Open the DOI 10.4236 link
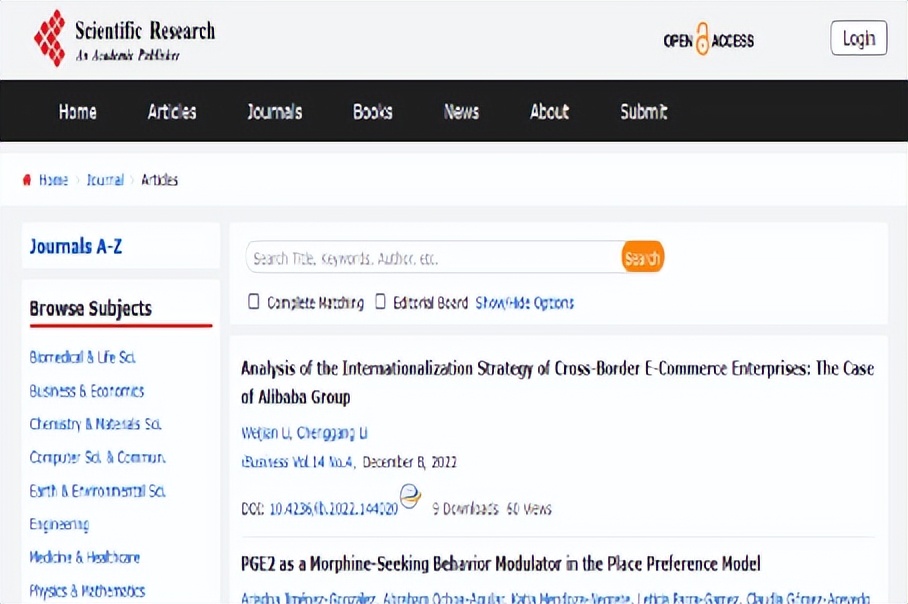The image size is (908, 604). point(334,509)
